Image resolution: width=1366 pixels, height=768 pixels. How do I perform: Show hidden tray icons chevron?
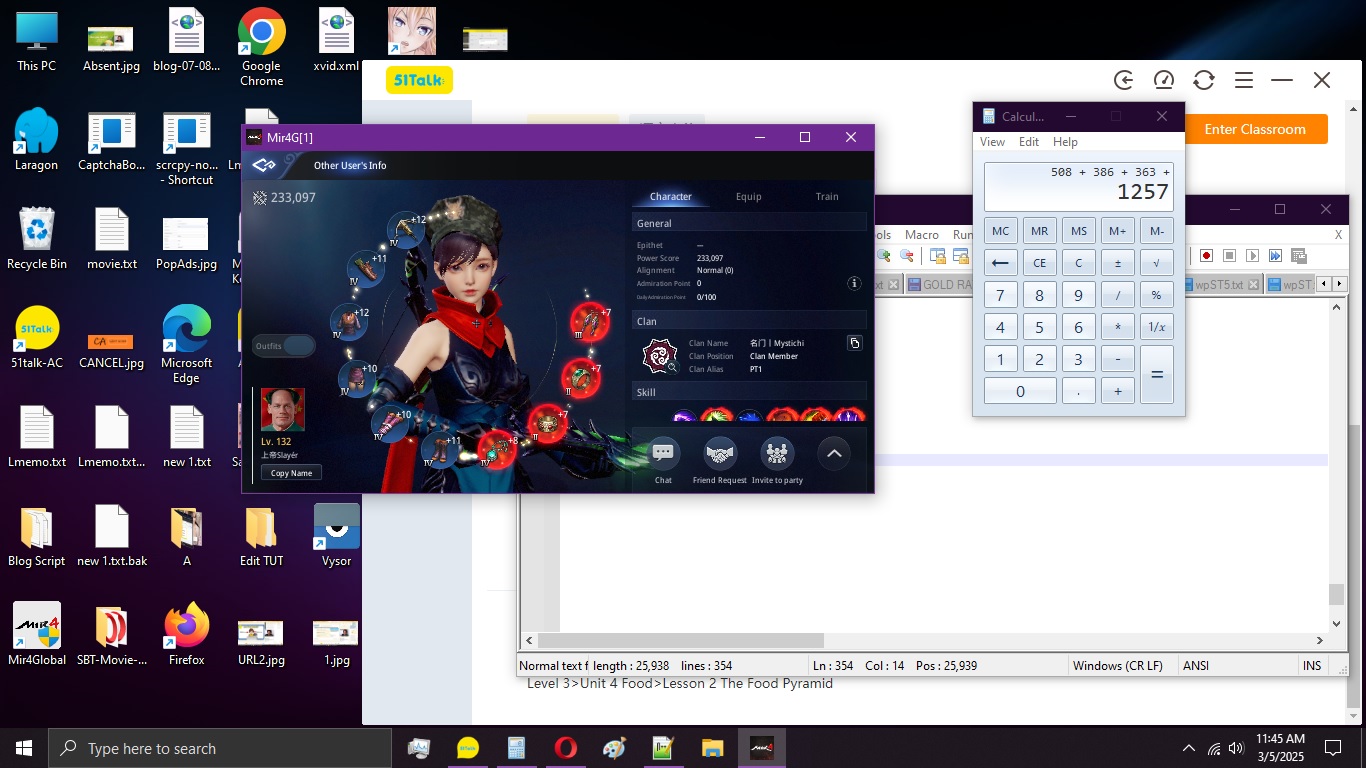(x=1189, y=748)
